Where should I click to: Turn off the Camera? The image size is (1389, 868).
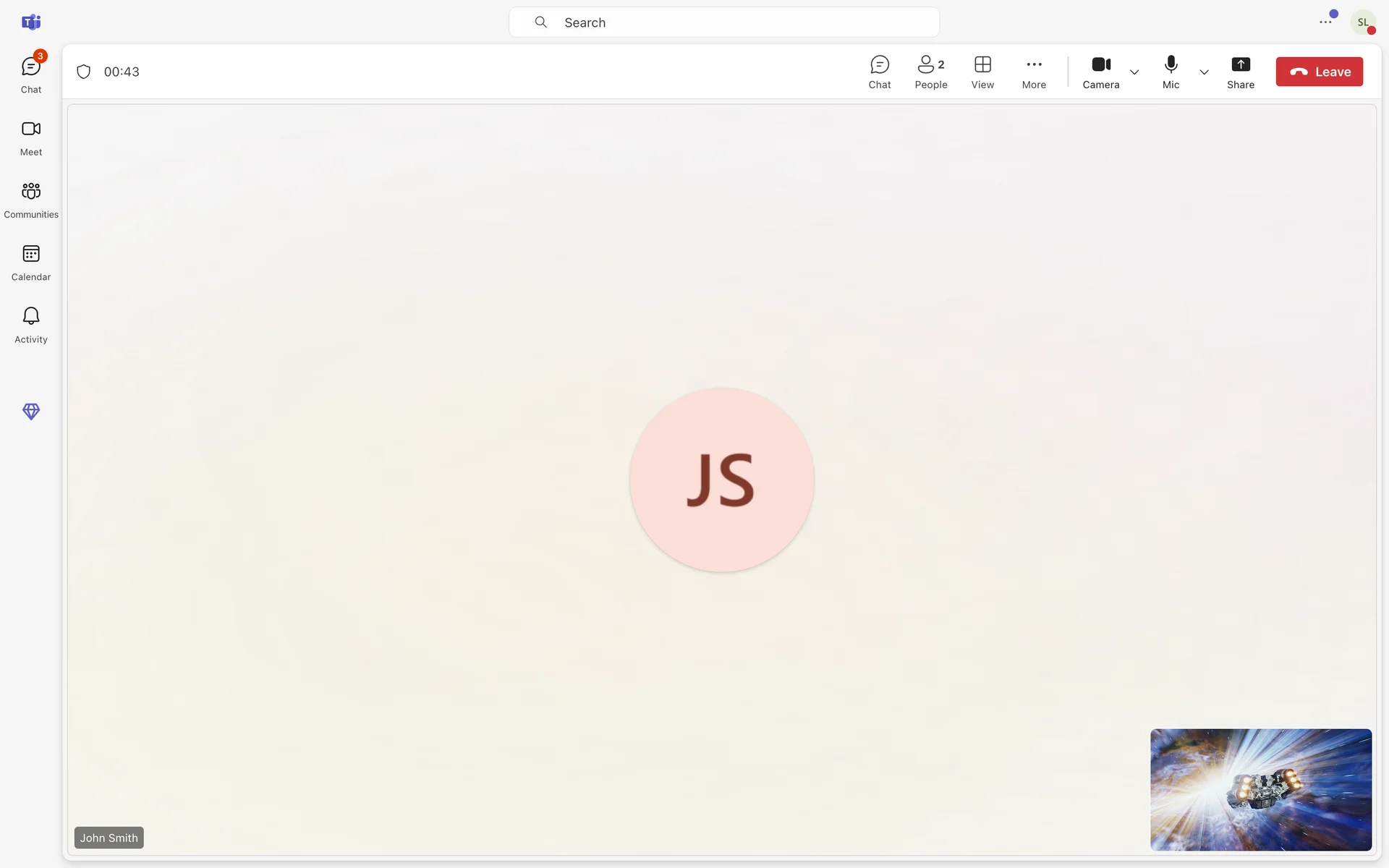(1100, 72)
